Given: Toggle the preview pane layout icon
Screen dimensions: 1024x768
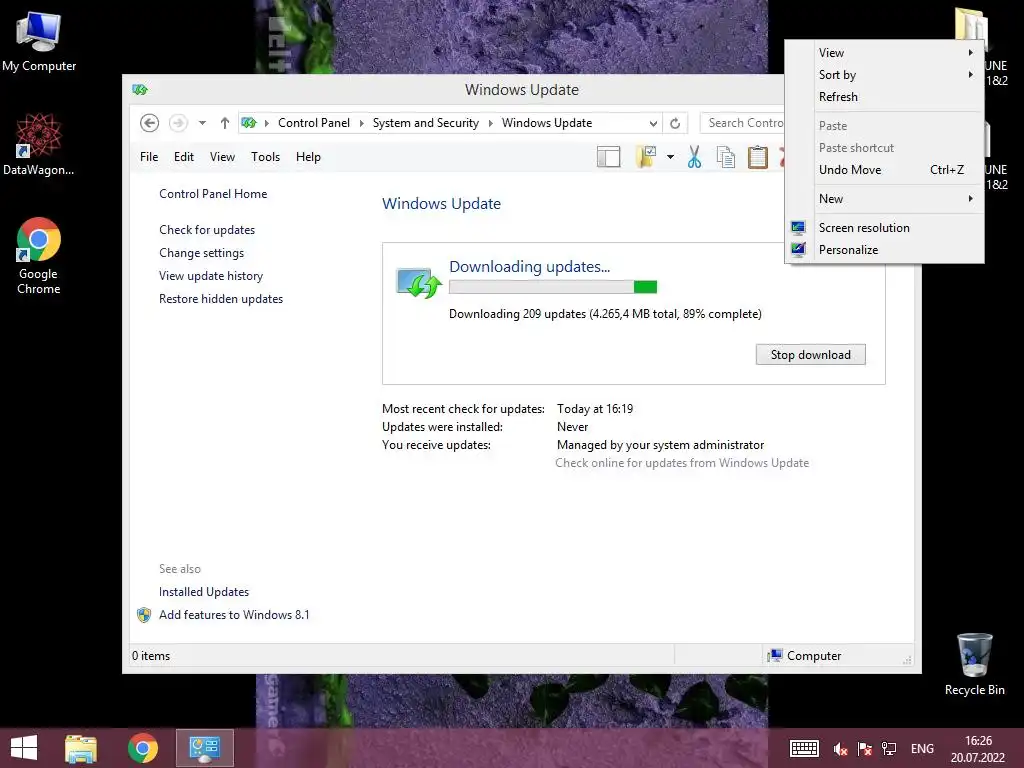Looking at the screenshot, I should point(608,157).
